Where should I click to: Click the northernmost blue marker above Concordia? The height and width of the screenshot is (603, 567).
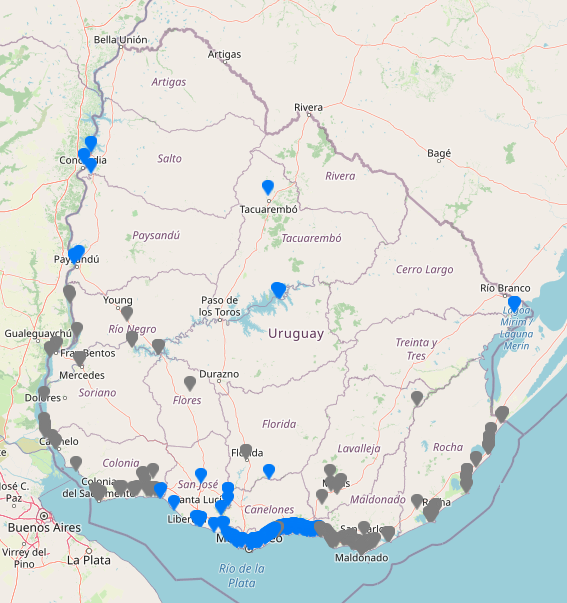coord(91,143)
